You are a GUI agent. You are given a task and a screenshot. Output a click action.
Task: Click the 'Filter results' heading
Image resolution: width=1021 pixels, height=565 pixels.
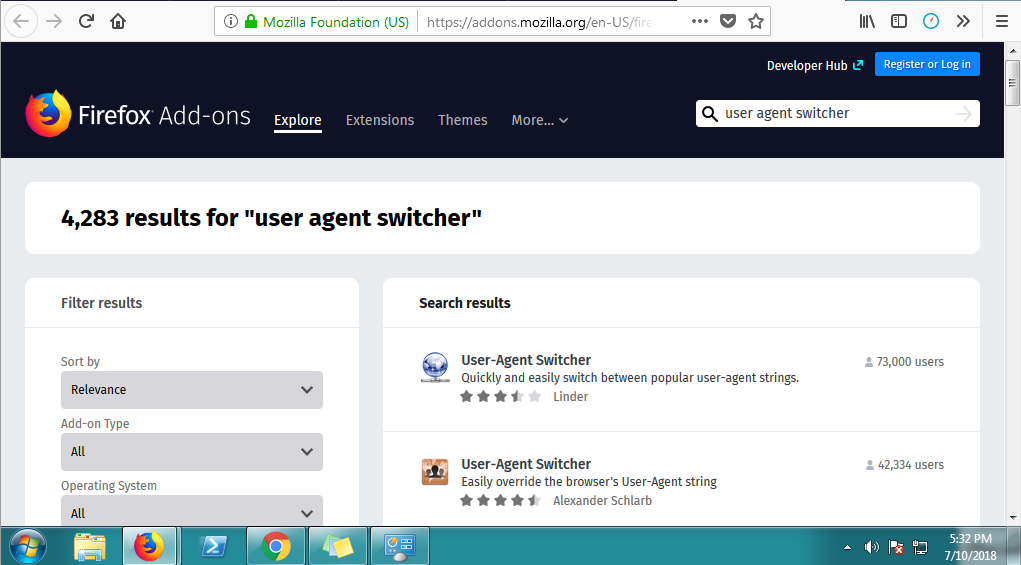click(x=101, y=303)
